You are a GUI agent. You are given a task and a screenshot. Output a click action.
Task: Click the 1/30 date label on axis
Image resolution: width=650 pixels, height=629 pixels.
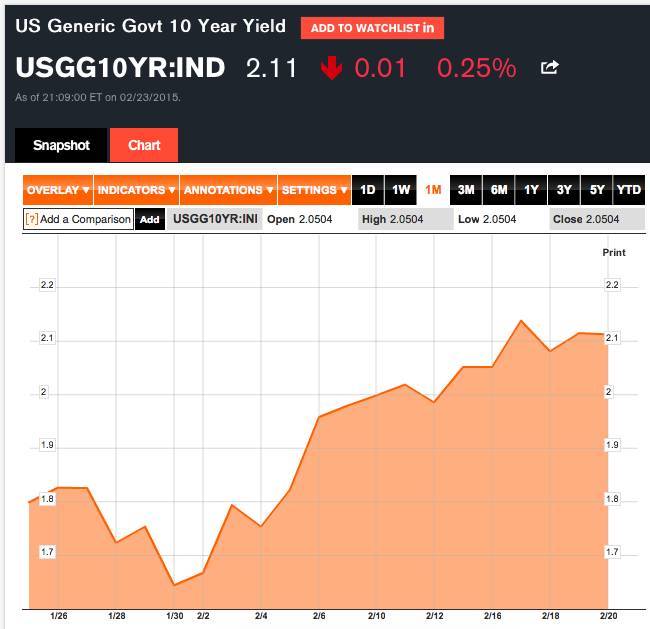click(x=175, y=616)
